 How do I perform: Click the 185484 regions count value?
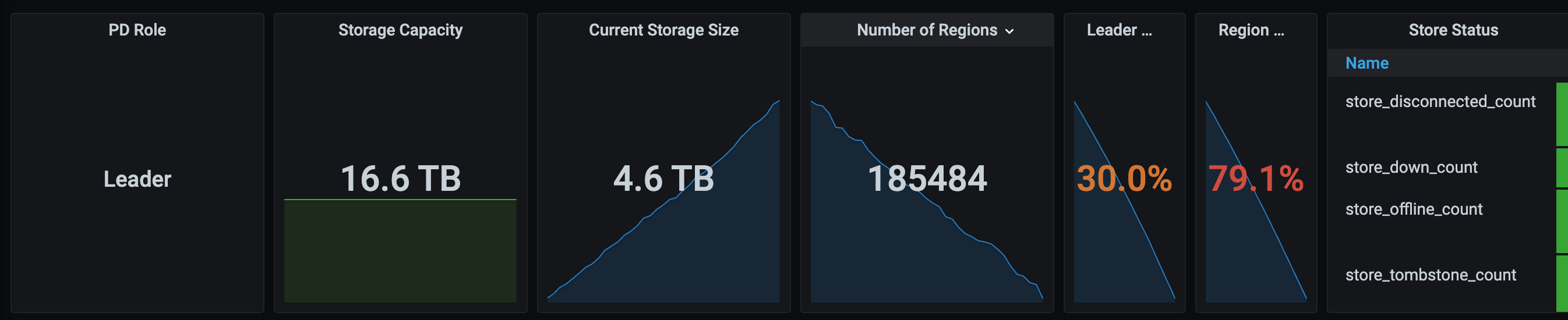click(927, 179)
